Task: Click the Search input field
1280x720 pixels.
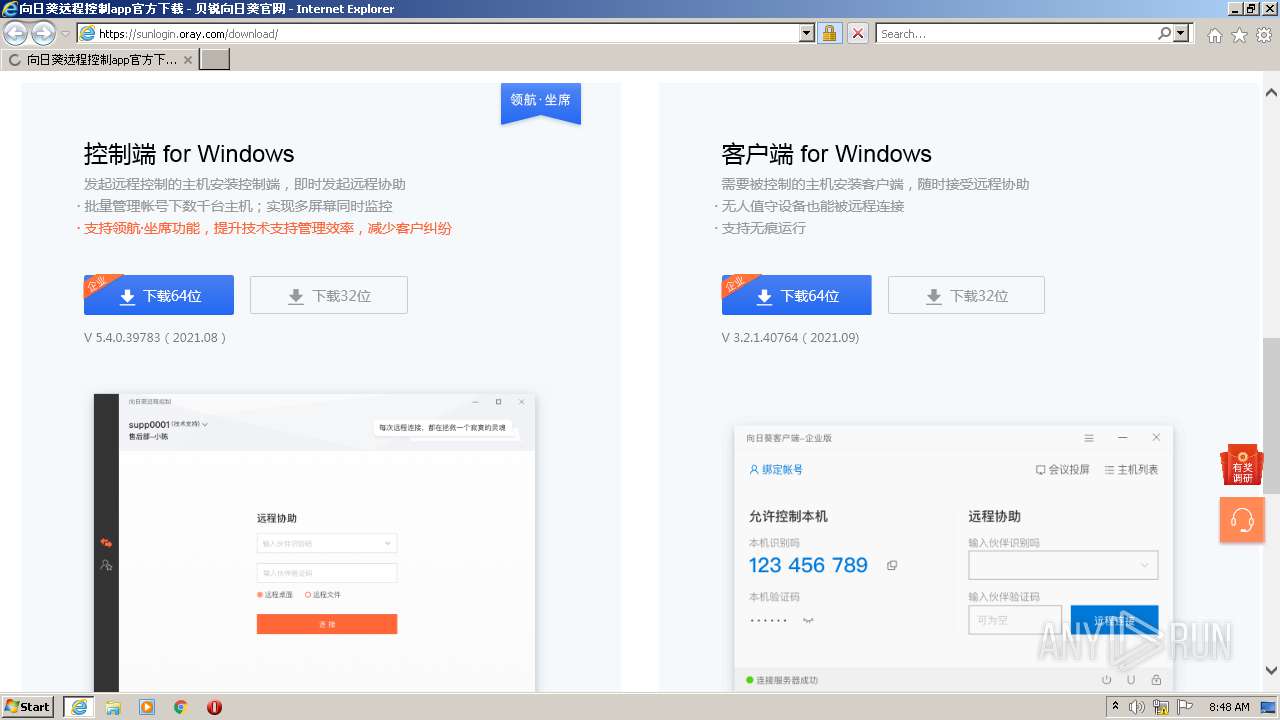Action: click(x=1016, y=33)
